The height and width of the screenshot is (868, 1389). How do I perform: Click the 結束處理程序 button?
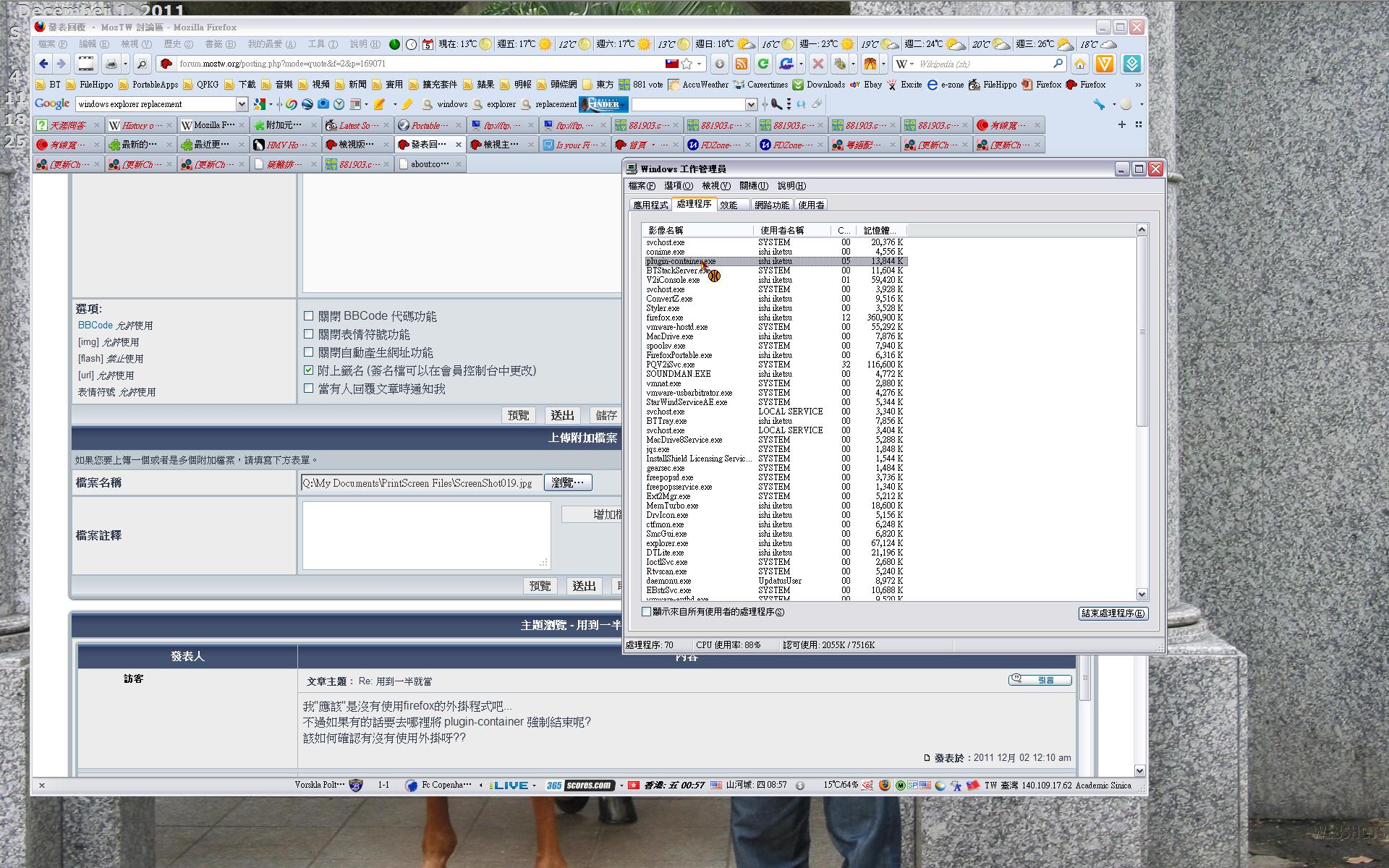click(1112, 613)
